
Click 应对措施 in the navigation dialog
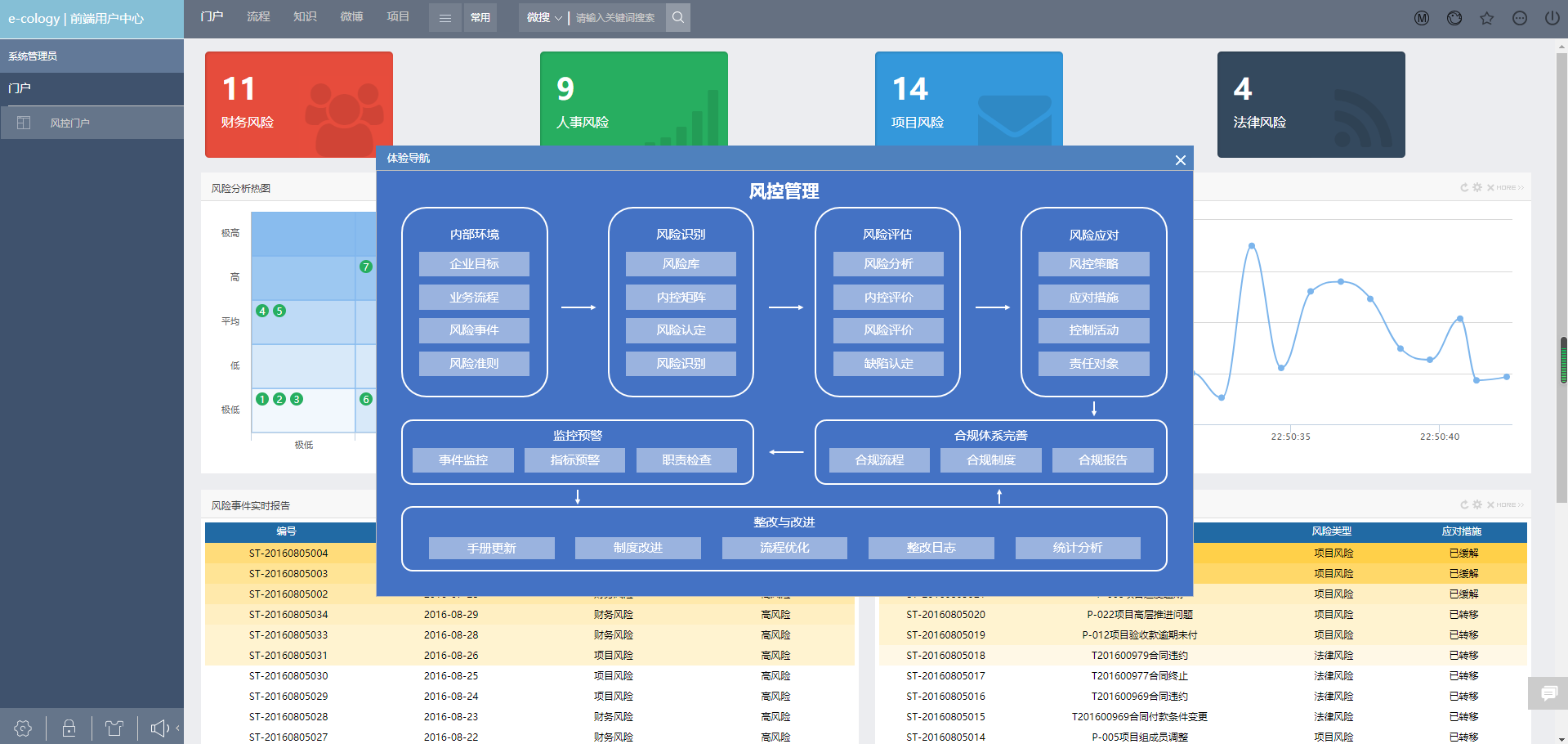pos(1094,298)
